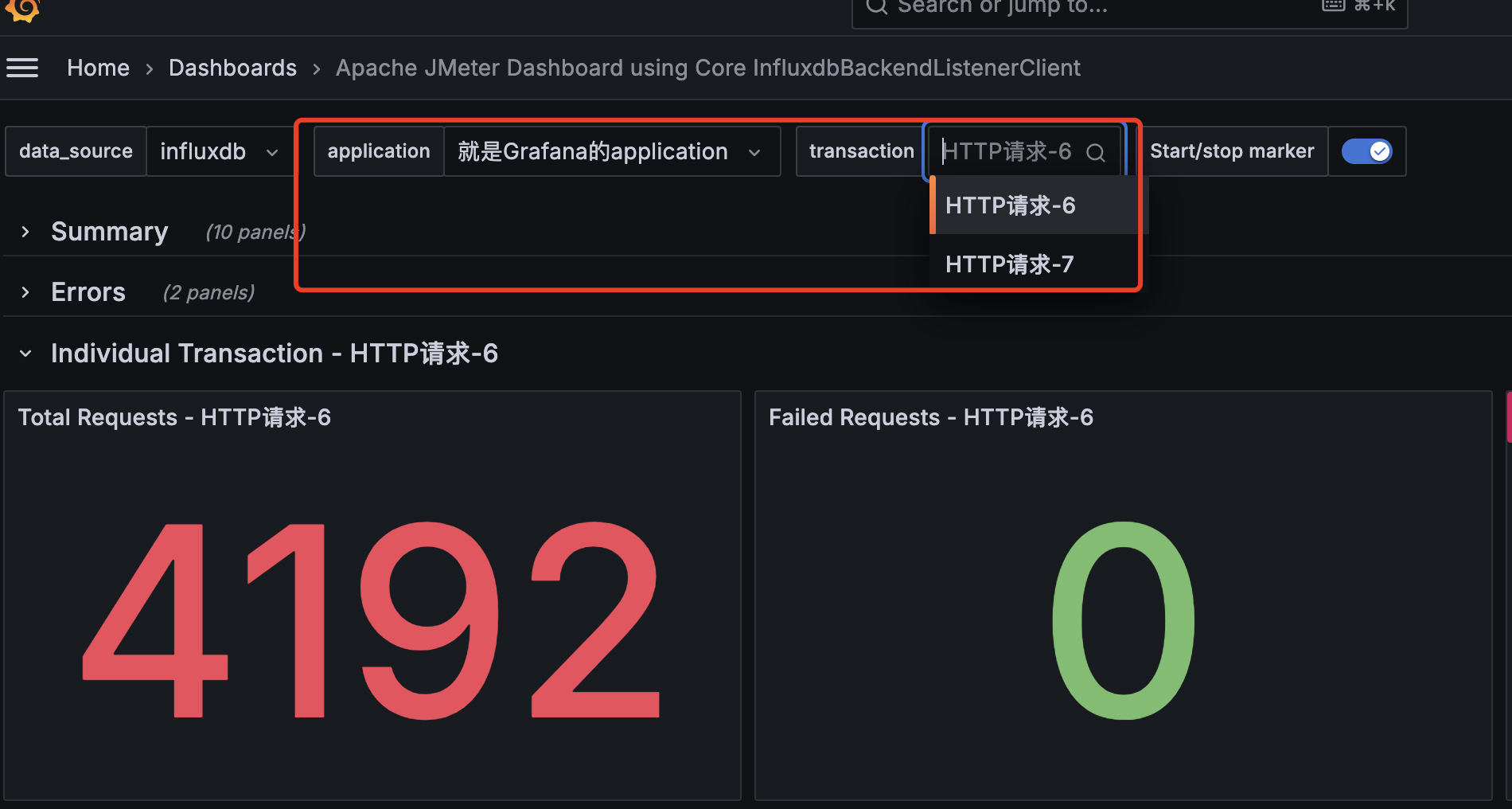This screenshot has width=1512, height=809.
Task: Go to Home breadcrumb
Action: [98, 68]
